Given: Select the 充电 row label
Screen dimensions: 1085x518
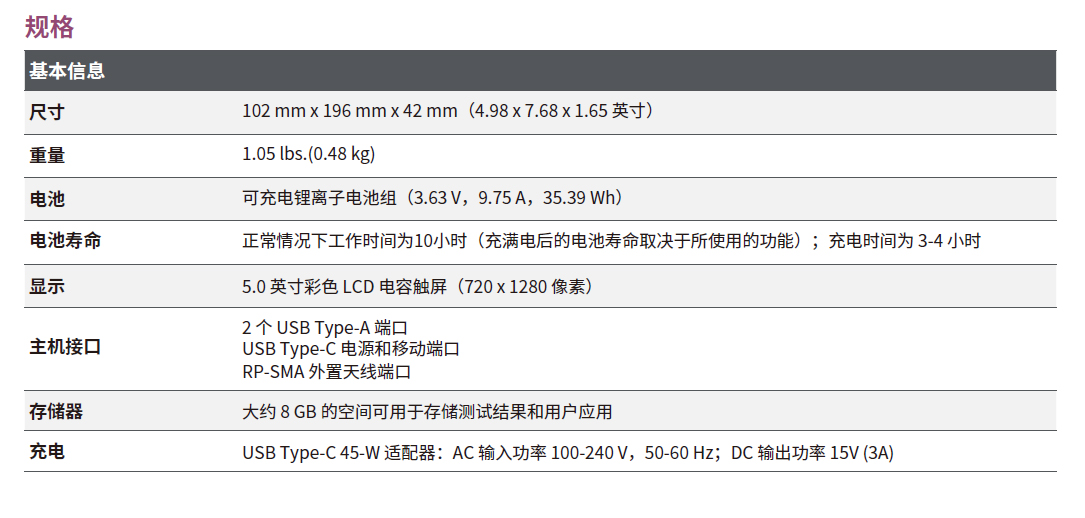Looking at the screenshot, I should 47,453.
